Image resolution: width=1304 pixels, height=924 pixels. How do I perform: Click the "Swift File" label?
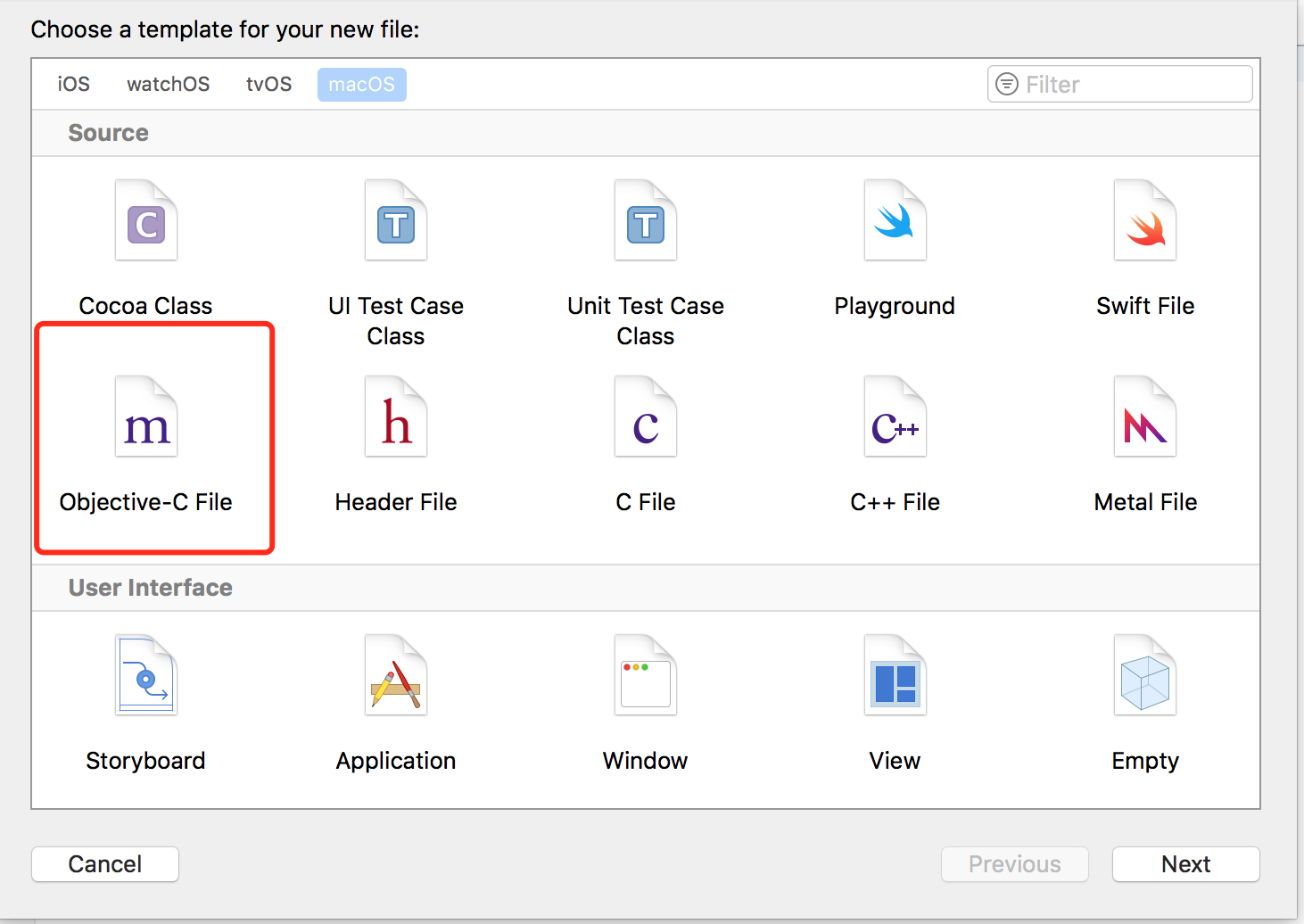point(1145,306)
